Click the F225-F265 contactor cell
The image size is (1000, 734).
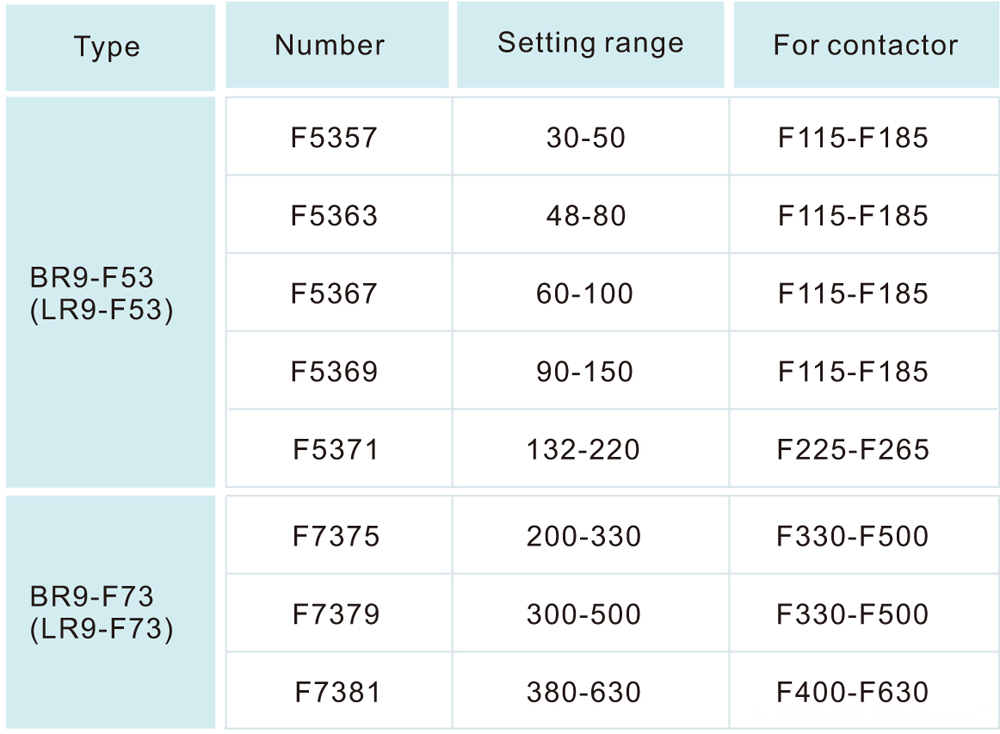point(853,449)
